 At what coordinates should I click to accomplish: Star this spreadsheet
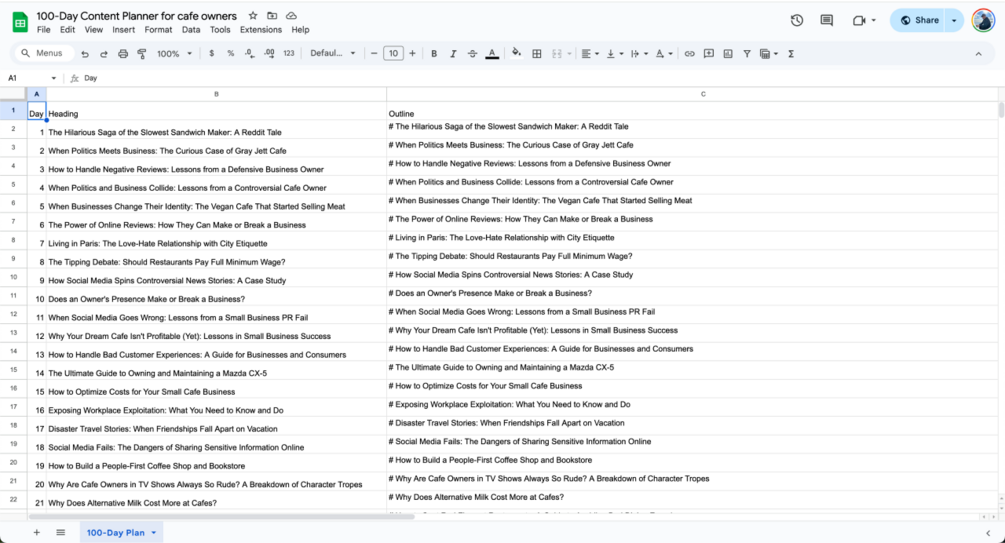click(x=253, y=15)
